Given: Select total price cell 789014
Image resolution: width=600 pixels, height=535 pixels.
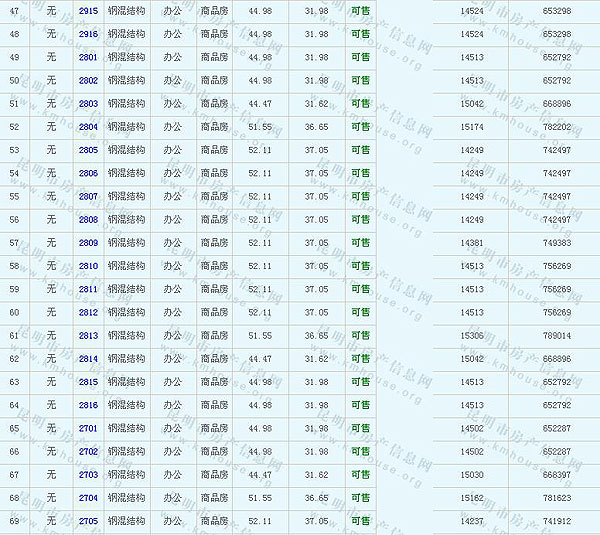Looking at the screenshot, I should 557,336.
